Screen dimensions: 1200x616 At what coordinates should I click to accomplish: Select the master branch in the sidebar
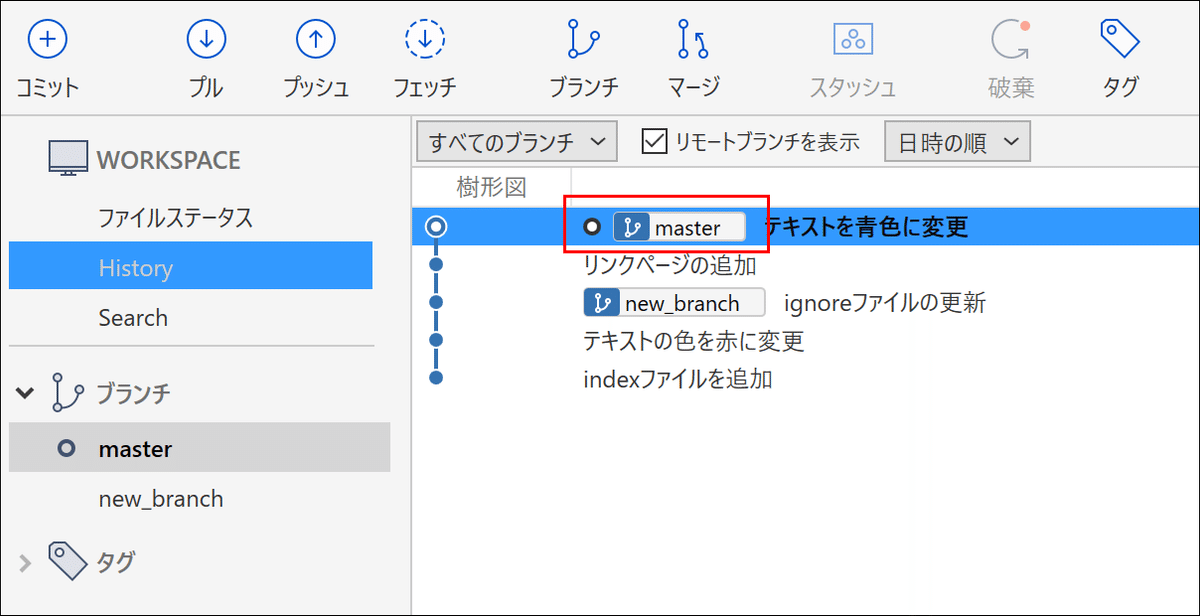[200, 448]
